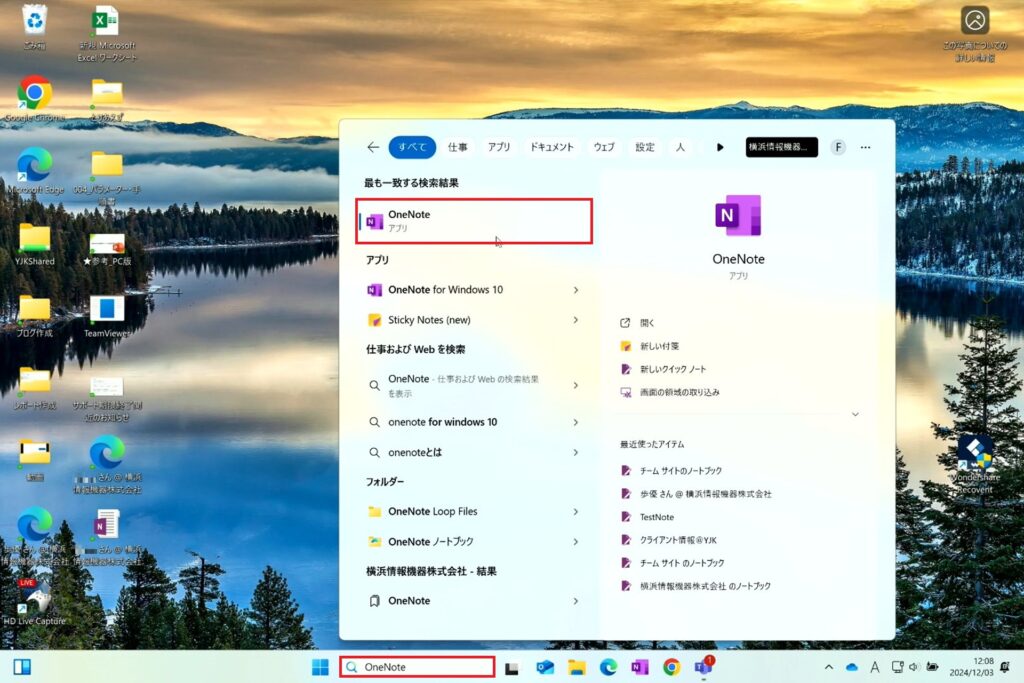Expand the OneNote Loop Files folder chevron
Viewport: 1024px width, 683px height.
pos(575,512)
